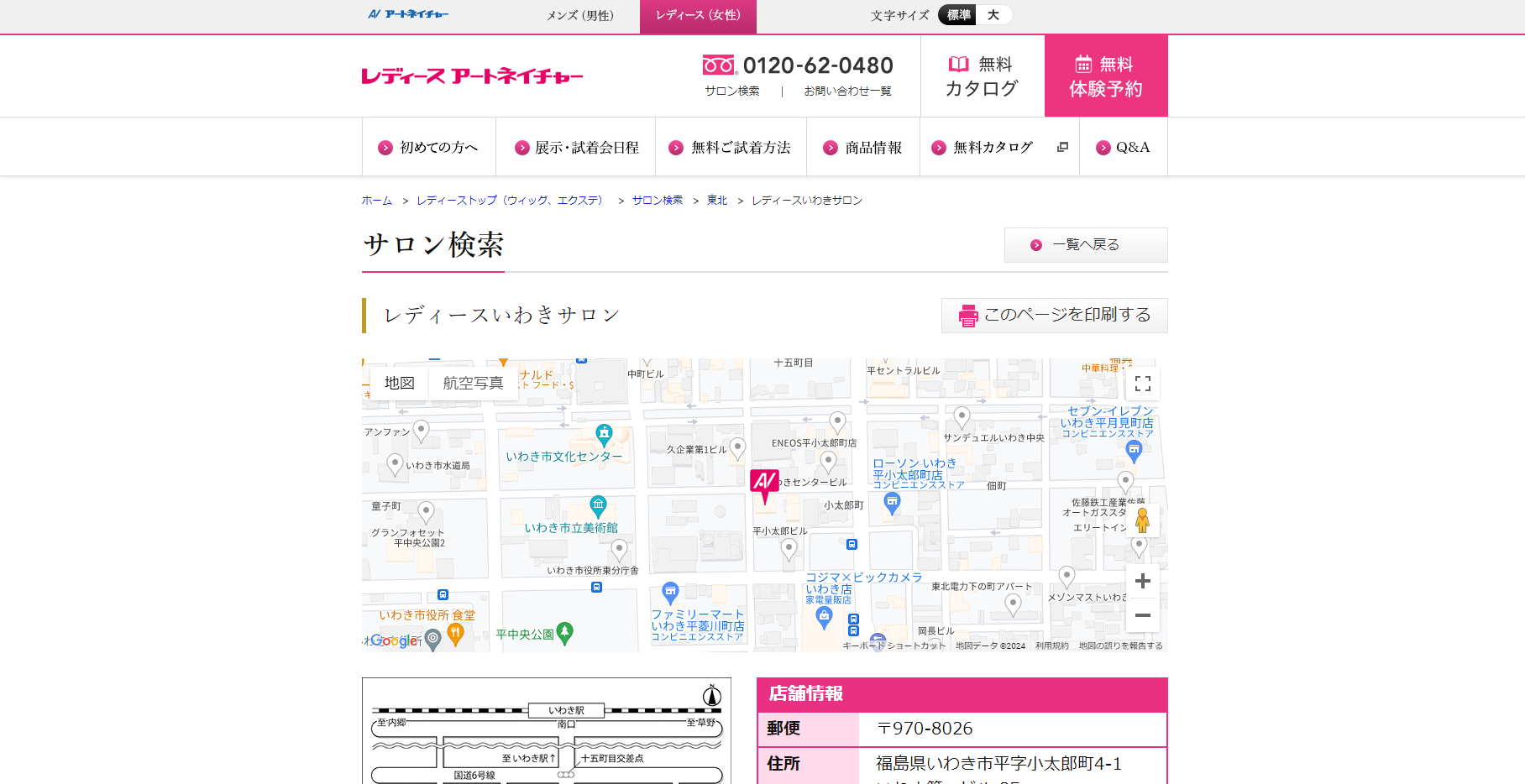The height and width of the screenshot is (784, 1525).
Task: Click ファミリーマート shop pin
Action: point(670,593)
